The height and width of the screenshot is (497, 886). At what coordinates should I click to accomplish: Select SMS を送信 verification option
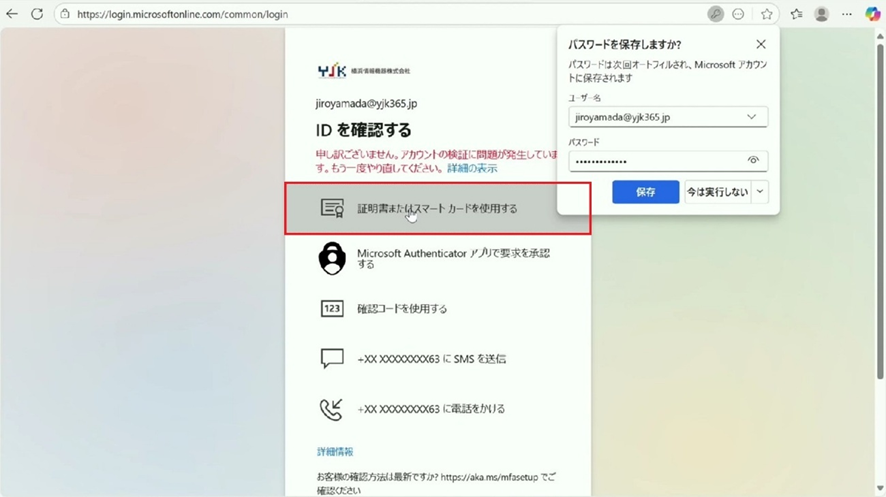click(x=424, y=358)
